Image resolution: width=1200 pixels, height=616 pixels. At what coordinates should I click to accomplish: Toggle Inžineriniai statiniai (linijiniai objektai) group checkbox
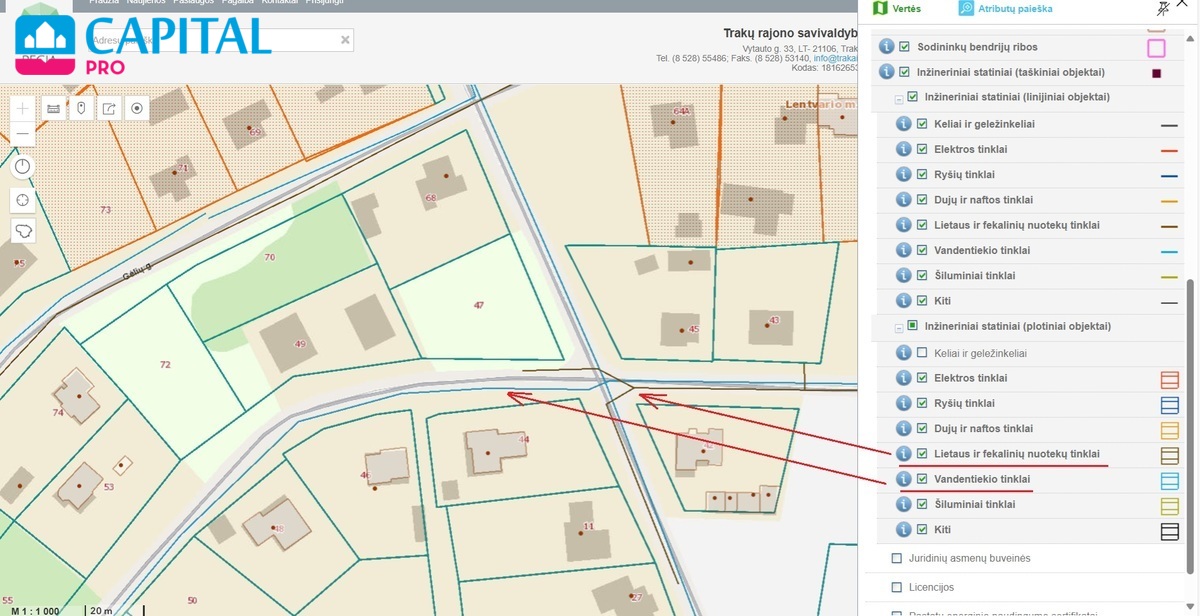912,97
